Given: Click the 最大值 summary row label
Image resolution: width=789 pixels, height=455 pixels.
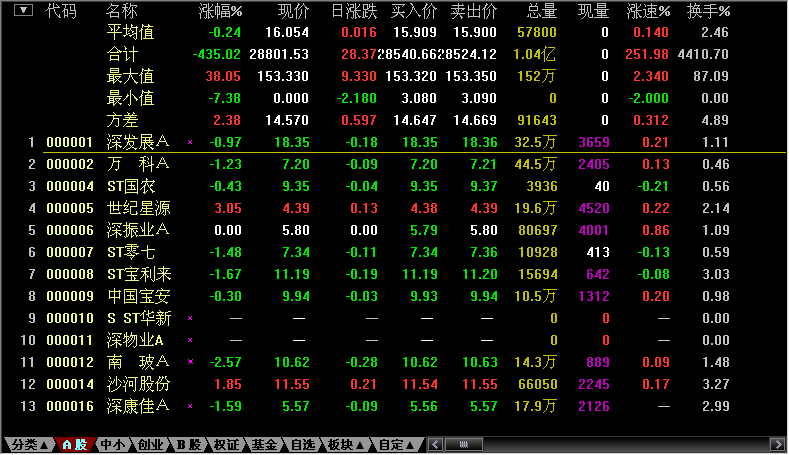Looking at the screenshot, I should pyautogui.click(x=130, y=77).
